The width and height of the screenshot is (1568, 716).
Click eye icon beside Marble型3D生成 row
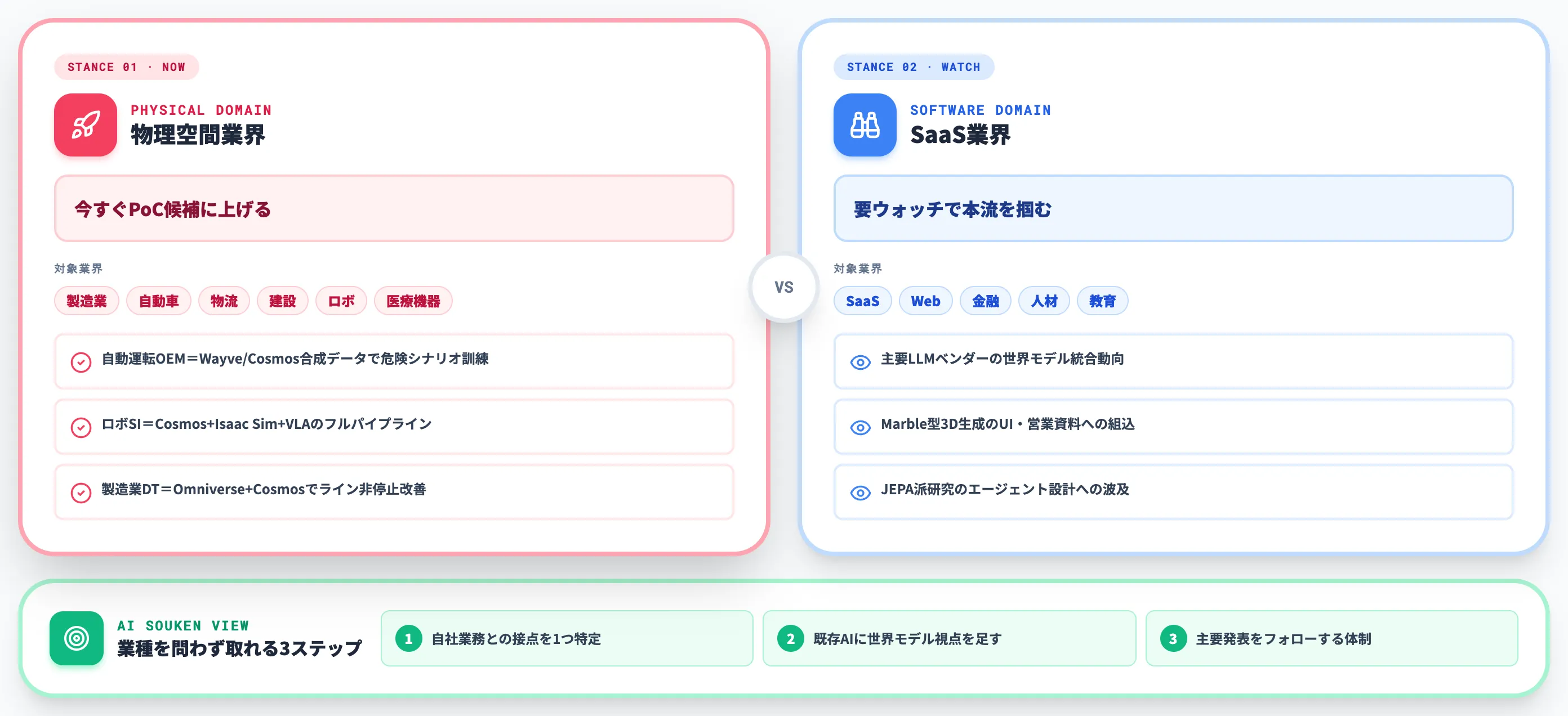860,428
